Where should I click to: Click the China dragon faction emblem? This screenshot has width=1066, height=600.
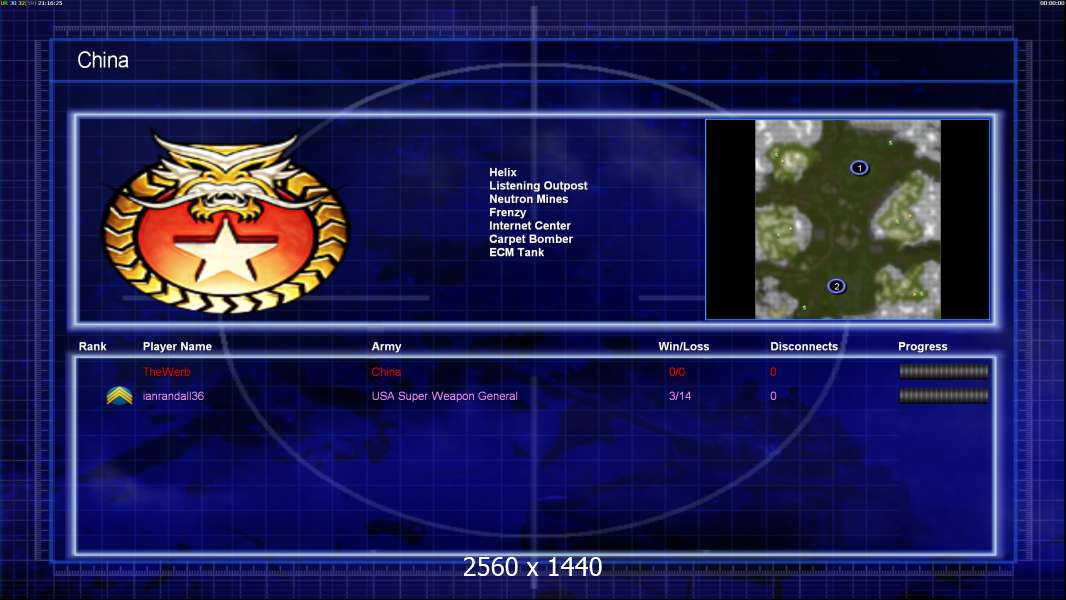pos(226,223)
